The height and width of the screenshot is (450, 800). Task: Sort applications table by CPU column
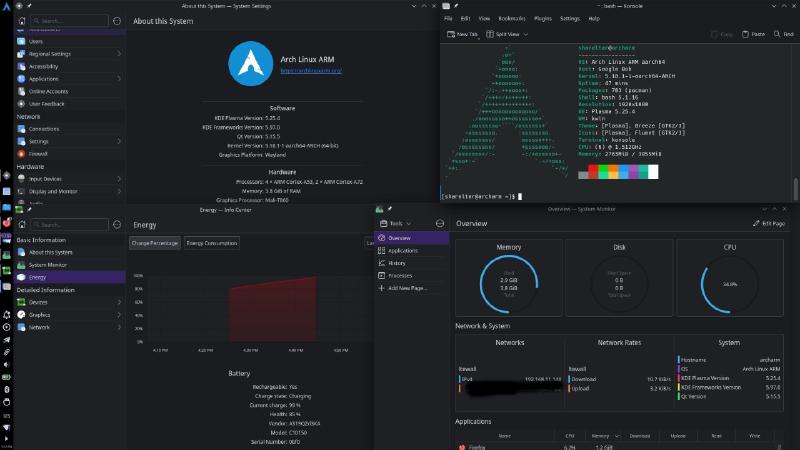coord(569,436)
